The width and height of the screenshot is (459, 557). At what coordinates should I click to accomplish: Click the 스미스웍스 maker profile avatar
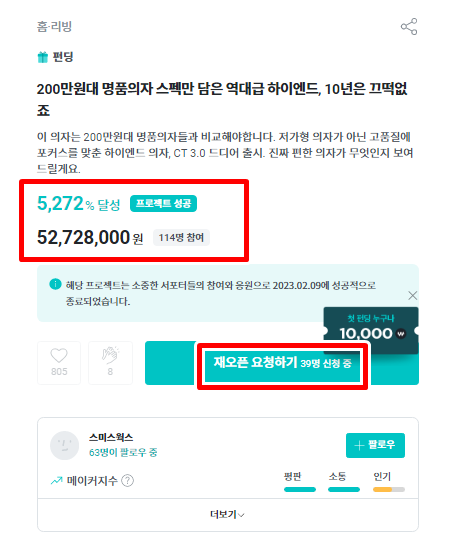64,445
